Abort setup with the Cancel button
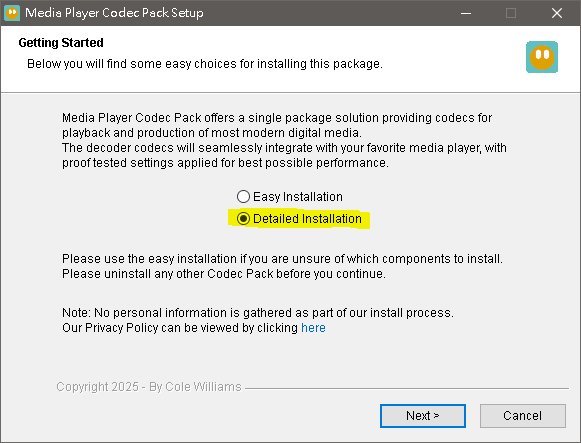This screenshot has width=581, height=443. (x=522, y=416)
